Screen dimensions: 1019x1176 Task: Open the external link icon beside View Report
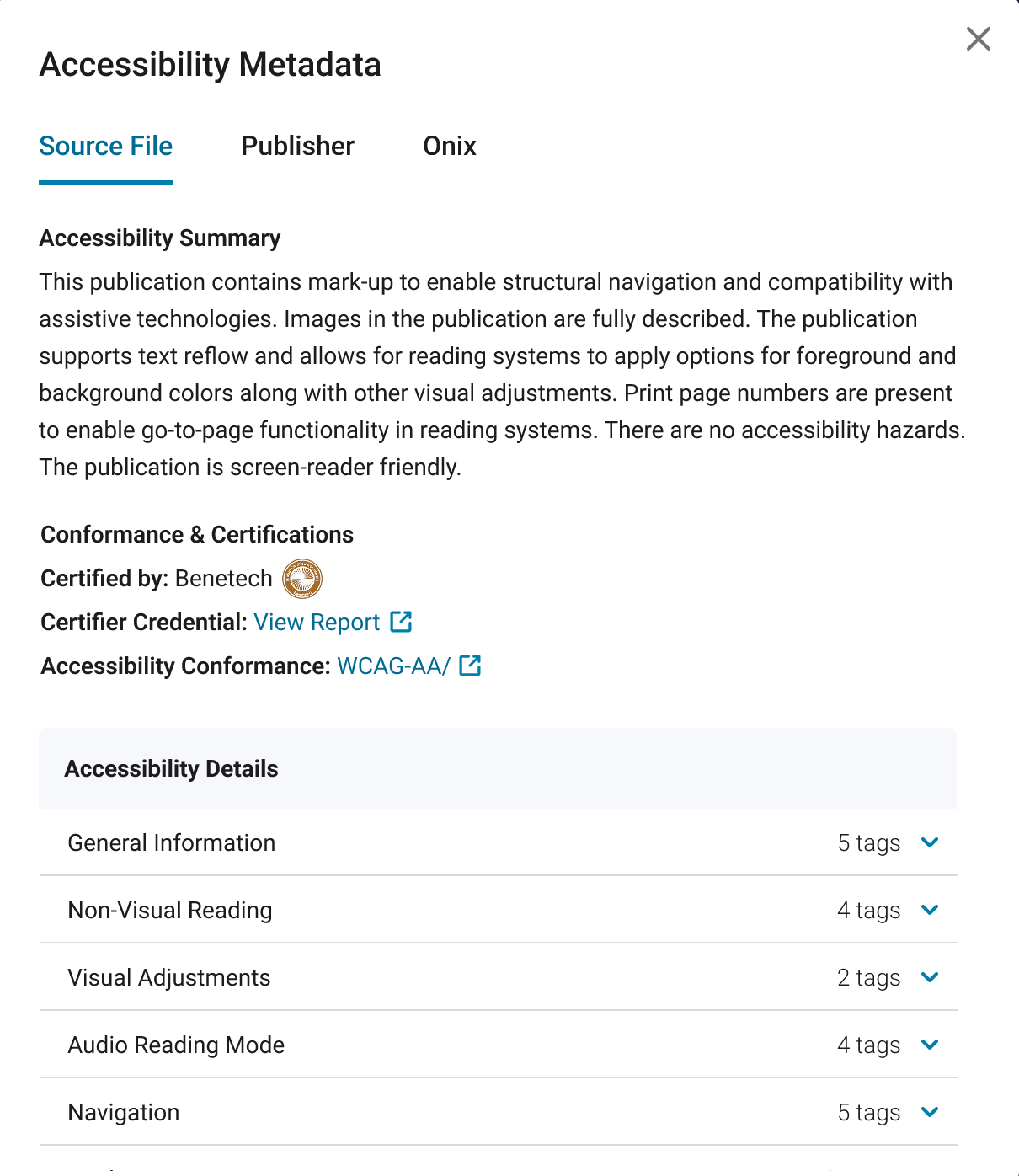[x=402, y=622]
